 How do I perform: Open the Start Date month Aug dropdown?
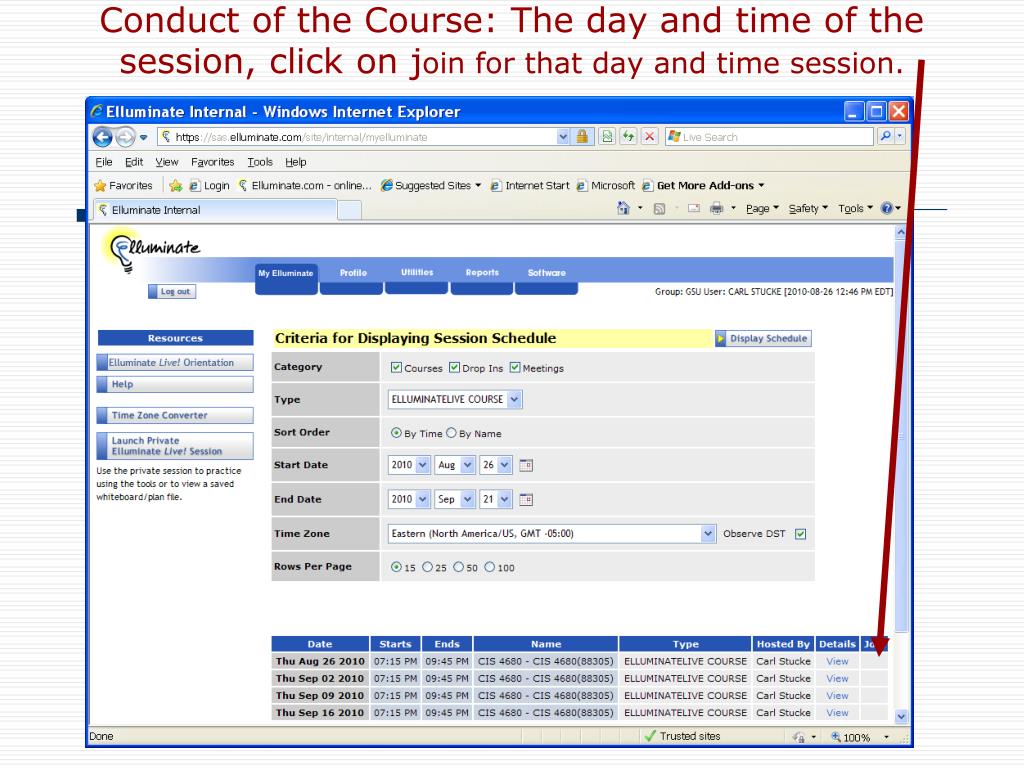click(x=455, y=465)
